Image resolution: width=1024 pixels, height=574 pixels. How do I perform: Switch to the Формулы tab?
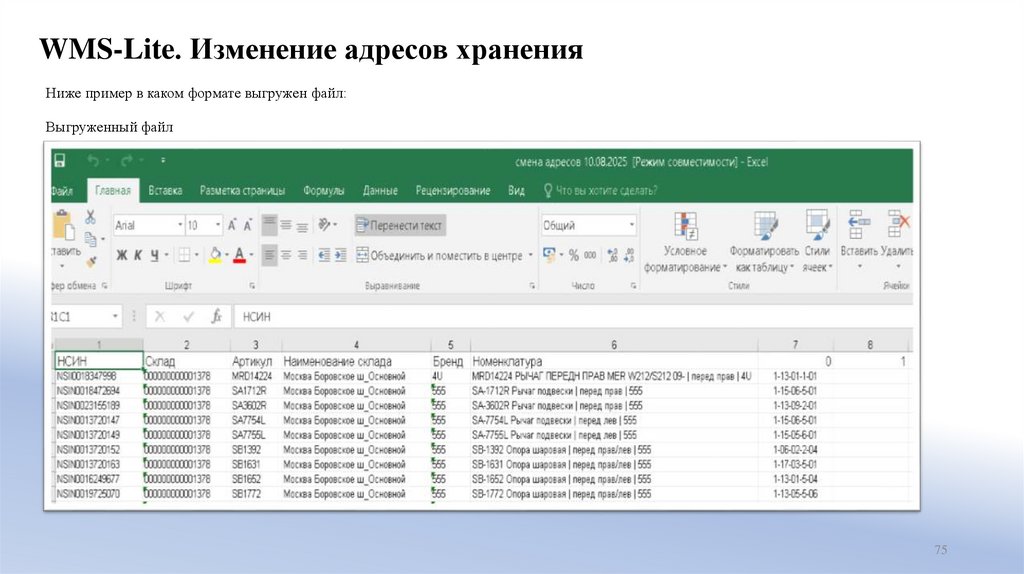tap(323, 191)
